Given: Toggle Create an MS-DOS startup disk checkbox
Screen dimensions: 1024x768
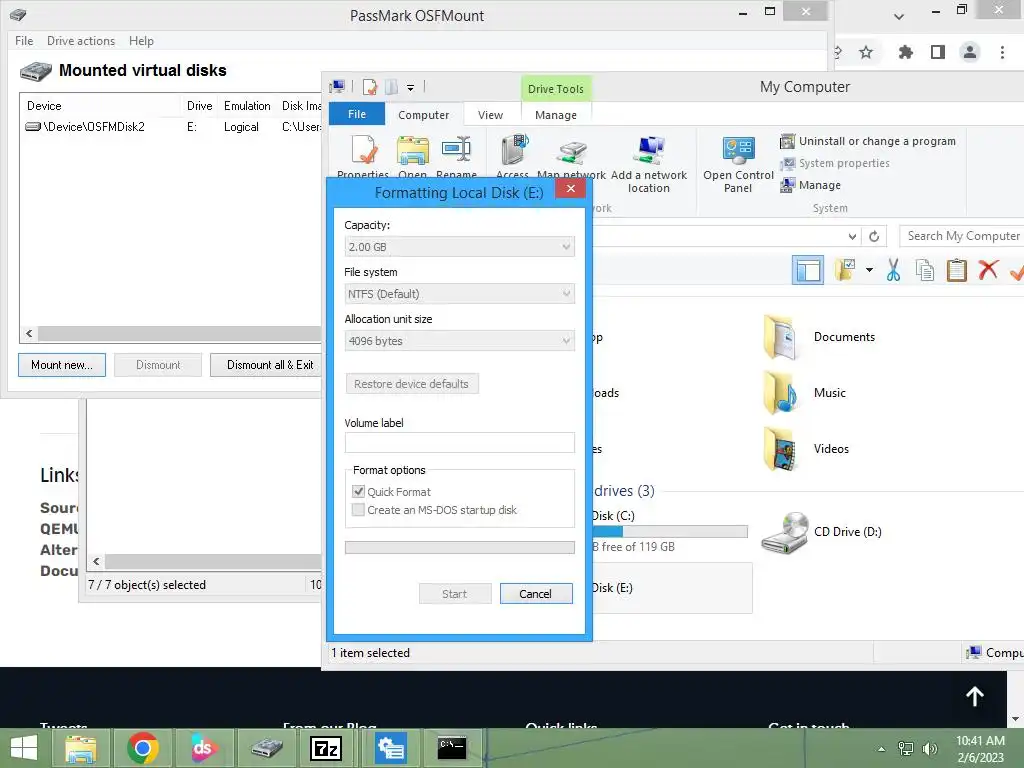Looking at the screenshot, I should click(x=358, y=509).
